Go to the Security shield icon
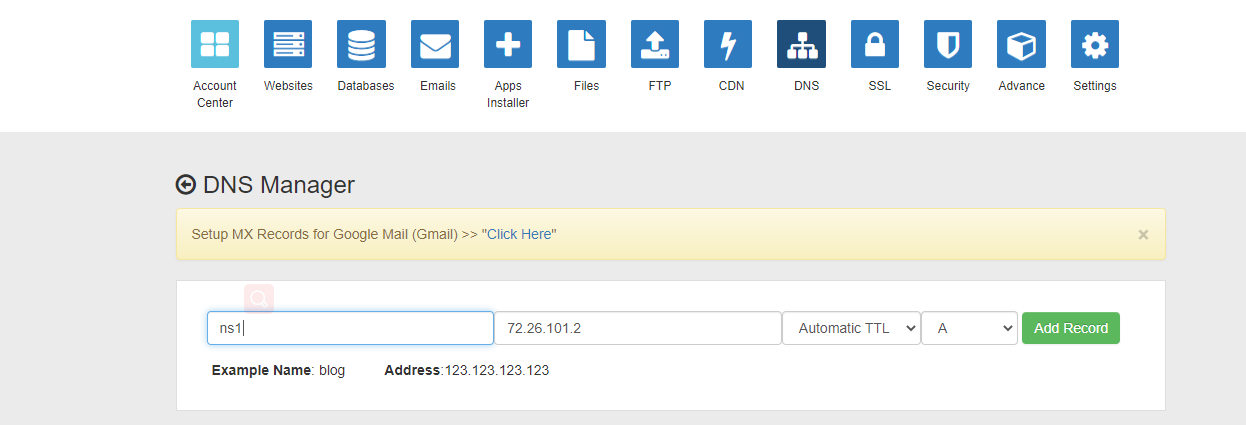The height and width of the screenshot is (425, 1246). (948, 44)
